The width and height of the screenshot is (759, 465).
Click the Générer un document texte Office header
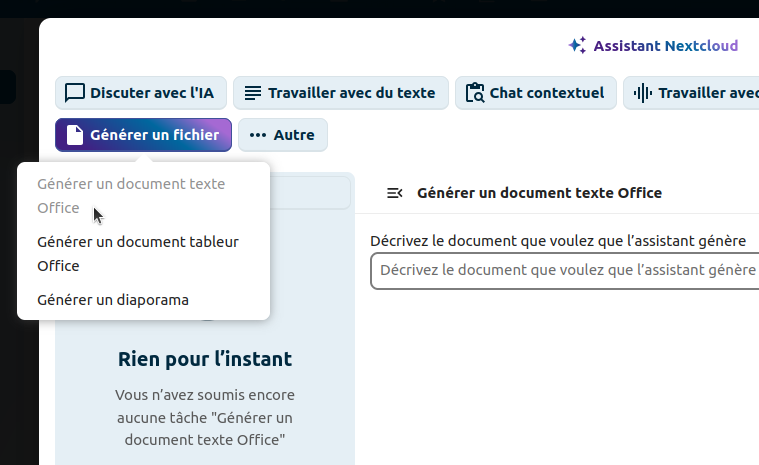click(539, 193)
